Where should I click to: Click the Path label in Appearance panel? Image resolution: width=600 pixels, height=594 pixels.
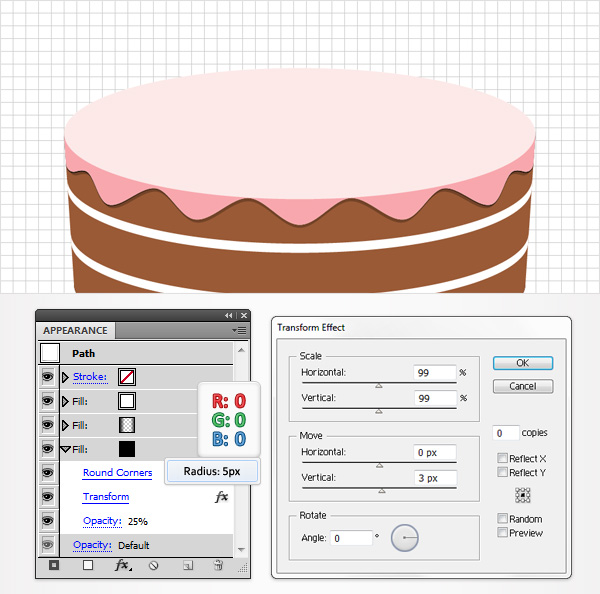pos(83,353)
